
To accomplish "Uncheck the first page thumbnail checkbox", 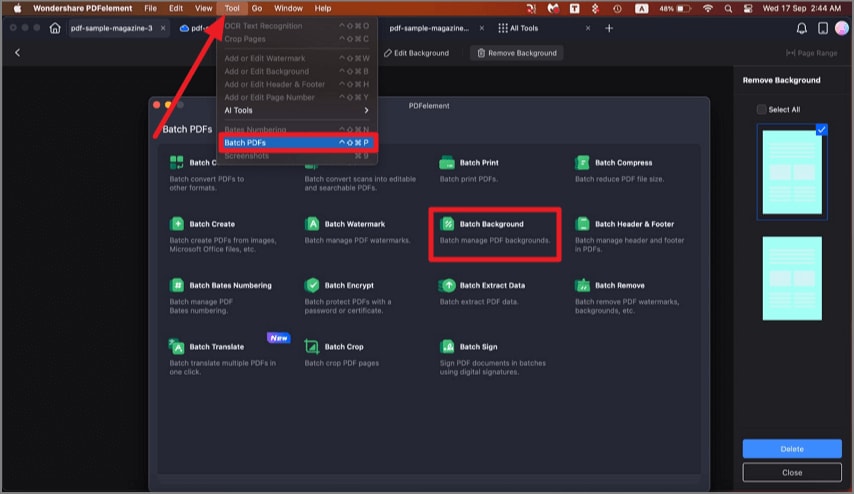I will [821, 130].
